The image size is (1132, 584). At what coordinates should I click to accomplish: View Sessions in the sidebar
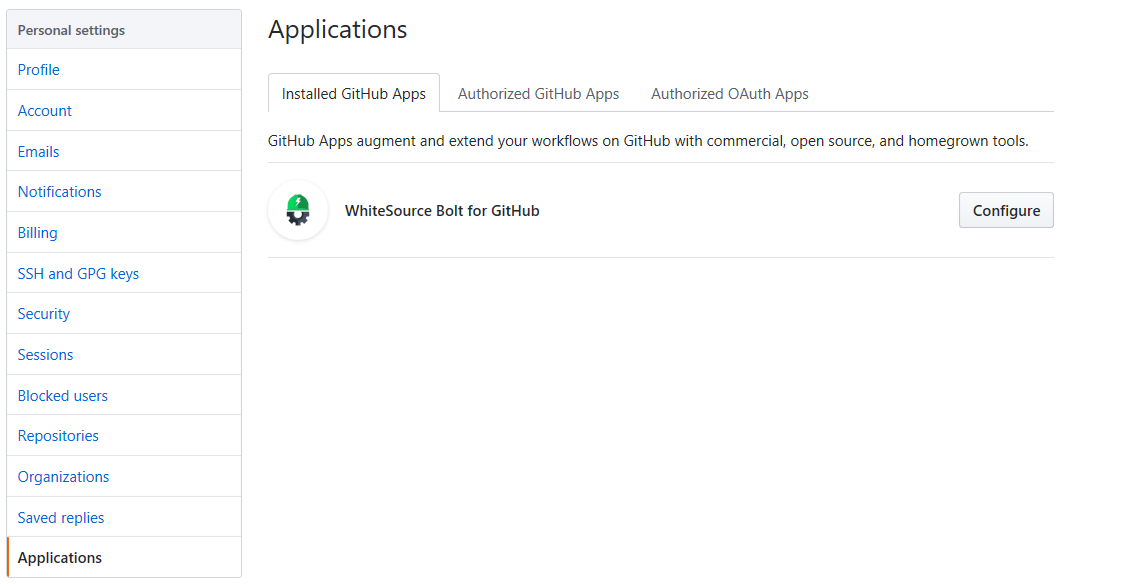46,355
